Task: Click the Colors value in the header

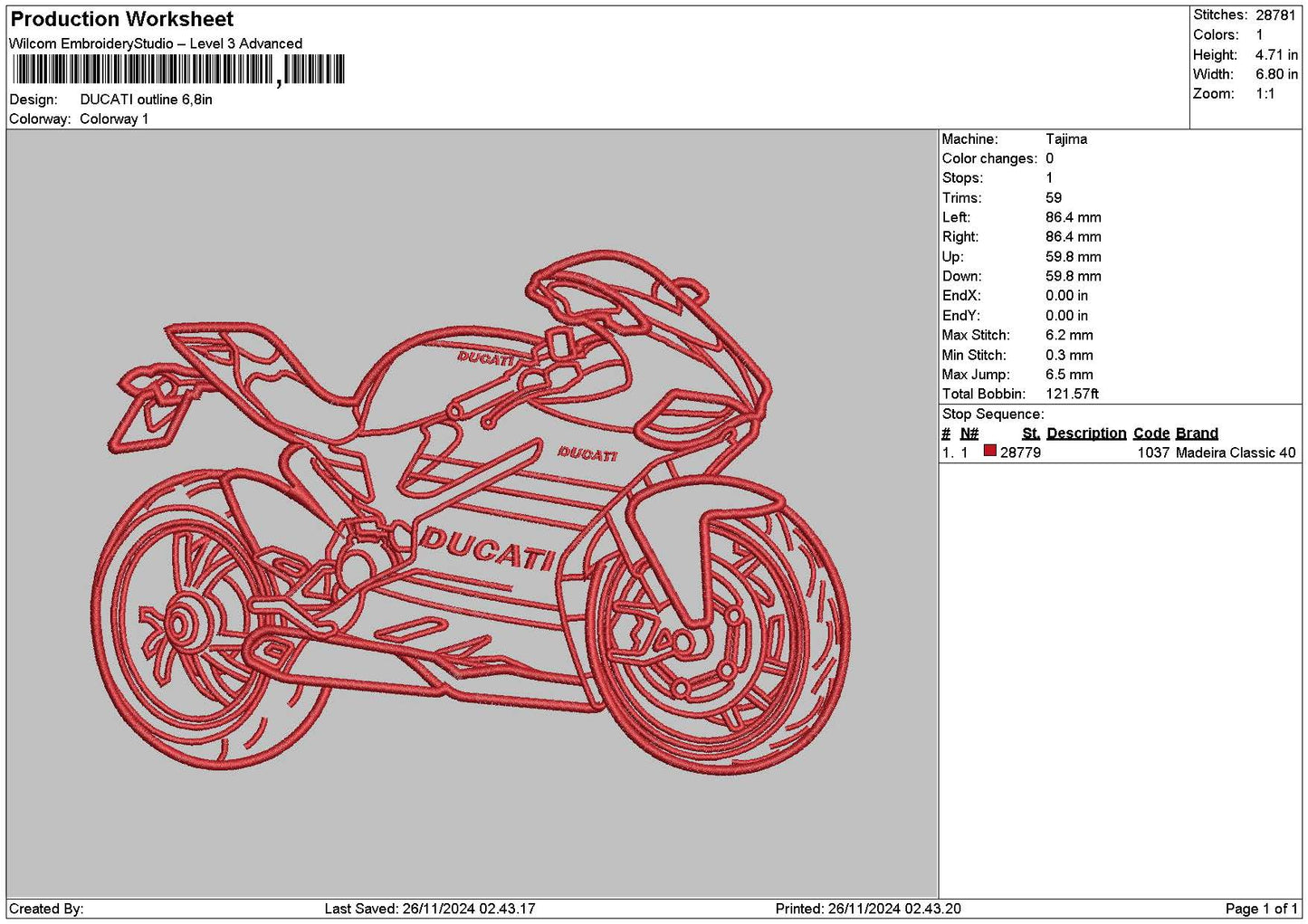Action: [x=1259, y=35]
